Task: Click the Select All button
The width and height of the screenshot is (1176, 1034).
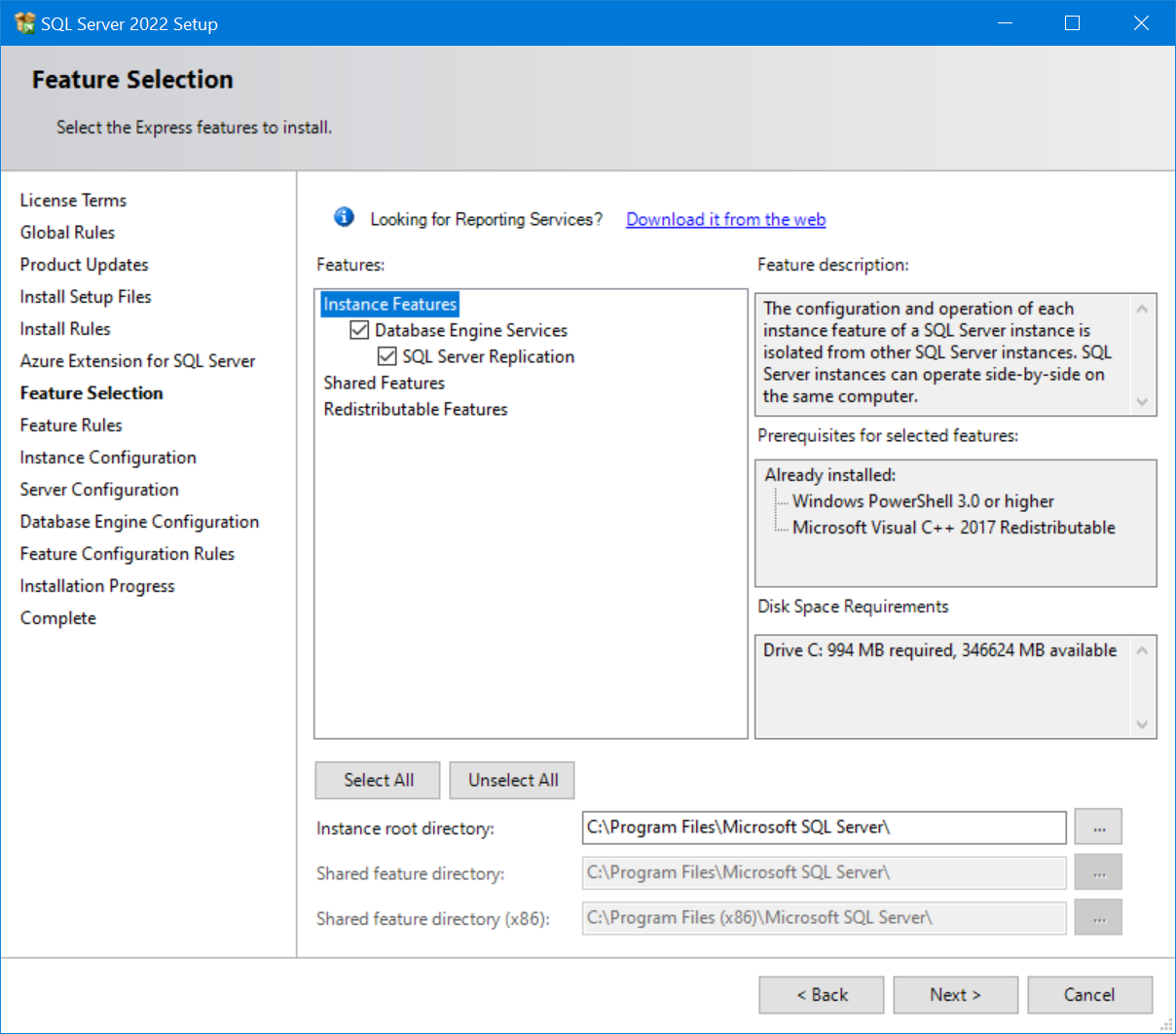Action: 377,780
